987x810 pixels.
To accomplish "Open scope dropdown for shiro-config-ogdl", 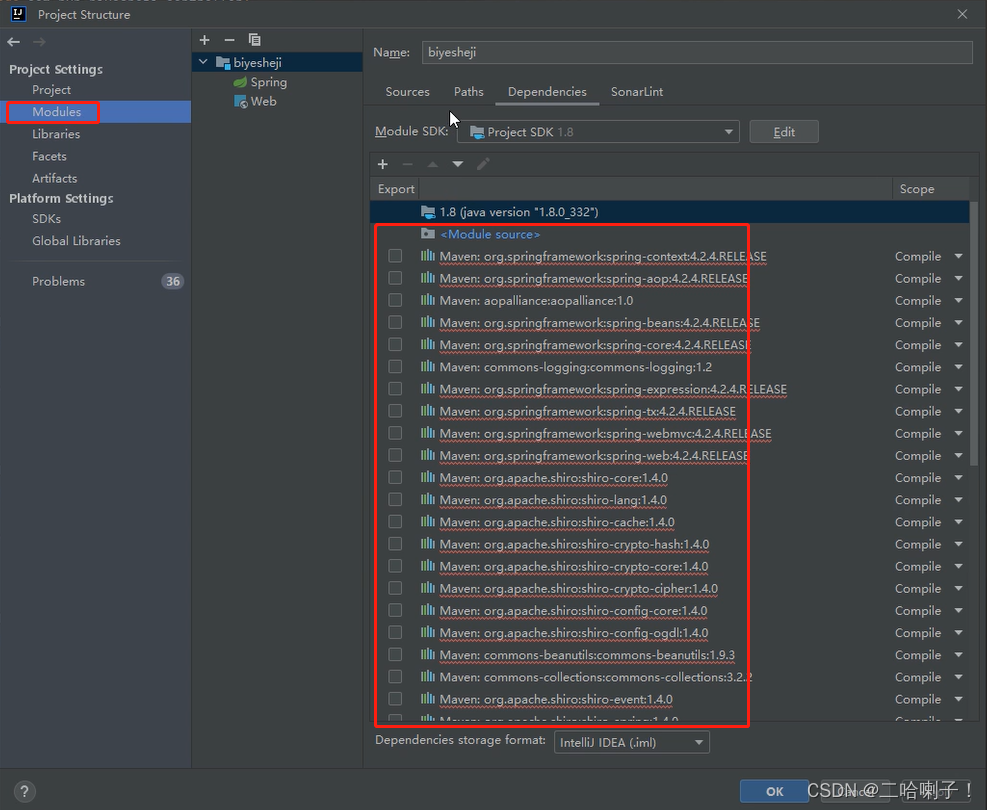I will click(x=958, y=633).
